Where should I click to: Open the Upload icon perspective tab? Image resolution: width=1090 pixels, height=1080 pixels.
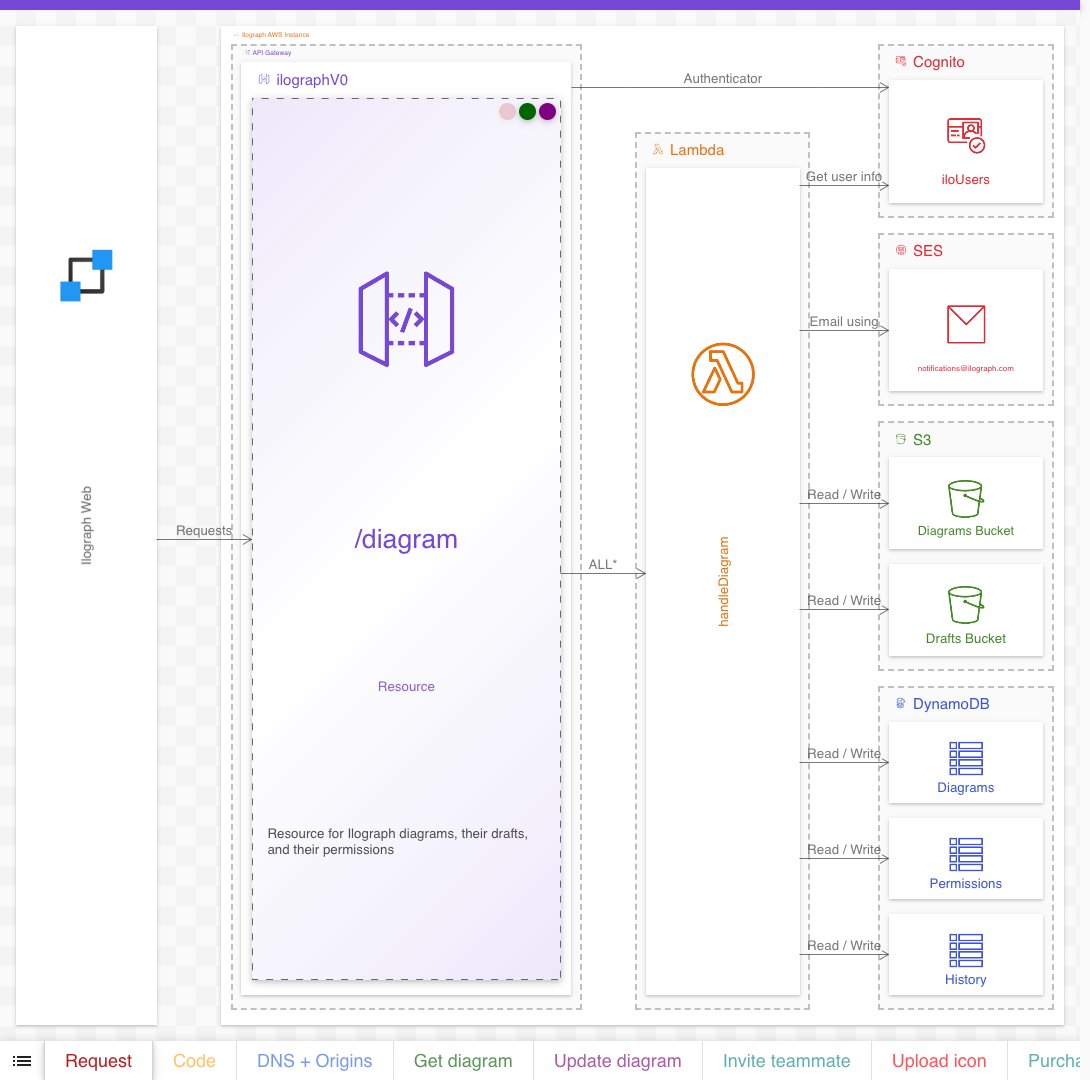coord(938,1061)
